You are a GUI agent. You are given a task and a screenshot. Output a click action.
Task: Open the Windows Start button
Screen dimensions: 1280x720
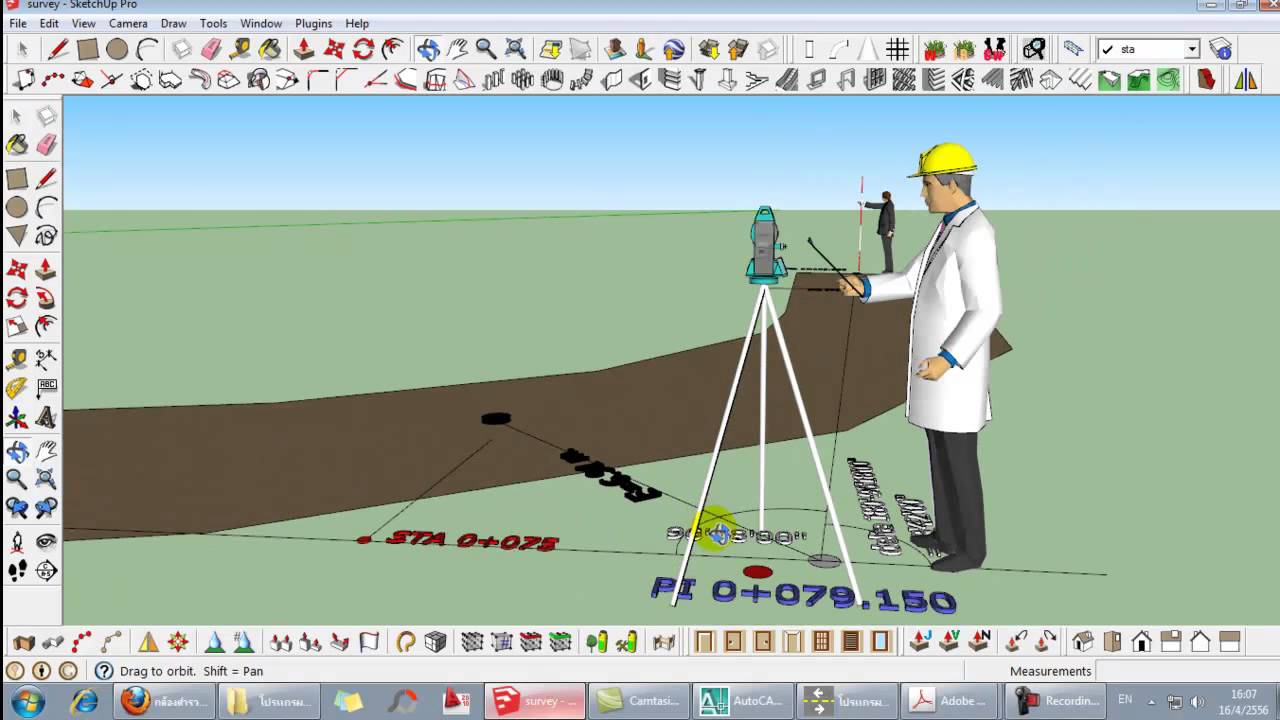point(27,701)
